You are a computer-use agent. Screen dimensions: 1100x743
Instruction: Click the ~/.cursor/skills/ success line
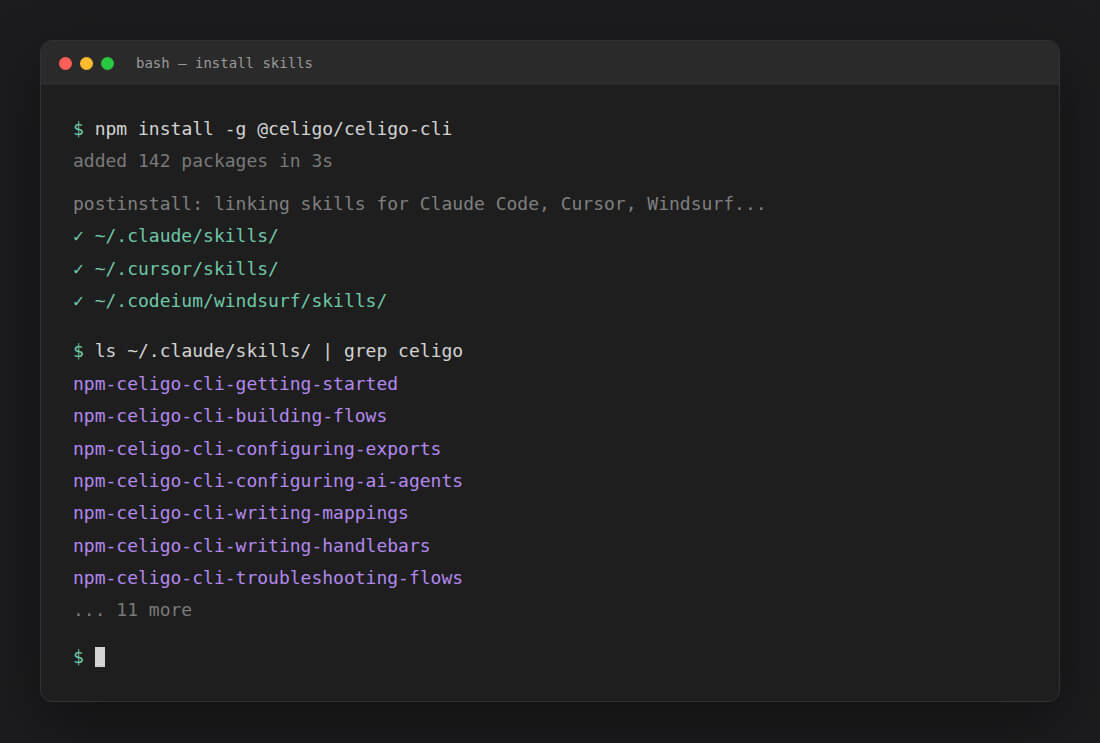(x=175, y=269)
